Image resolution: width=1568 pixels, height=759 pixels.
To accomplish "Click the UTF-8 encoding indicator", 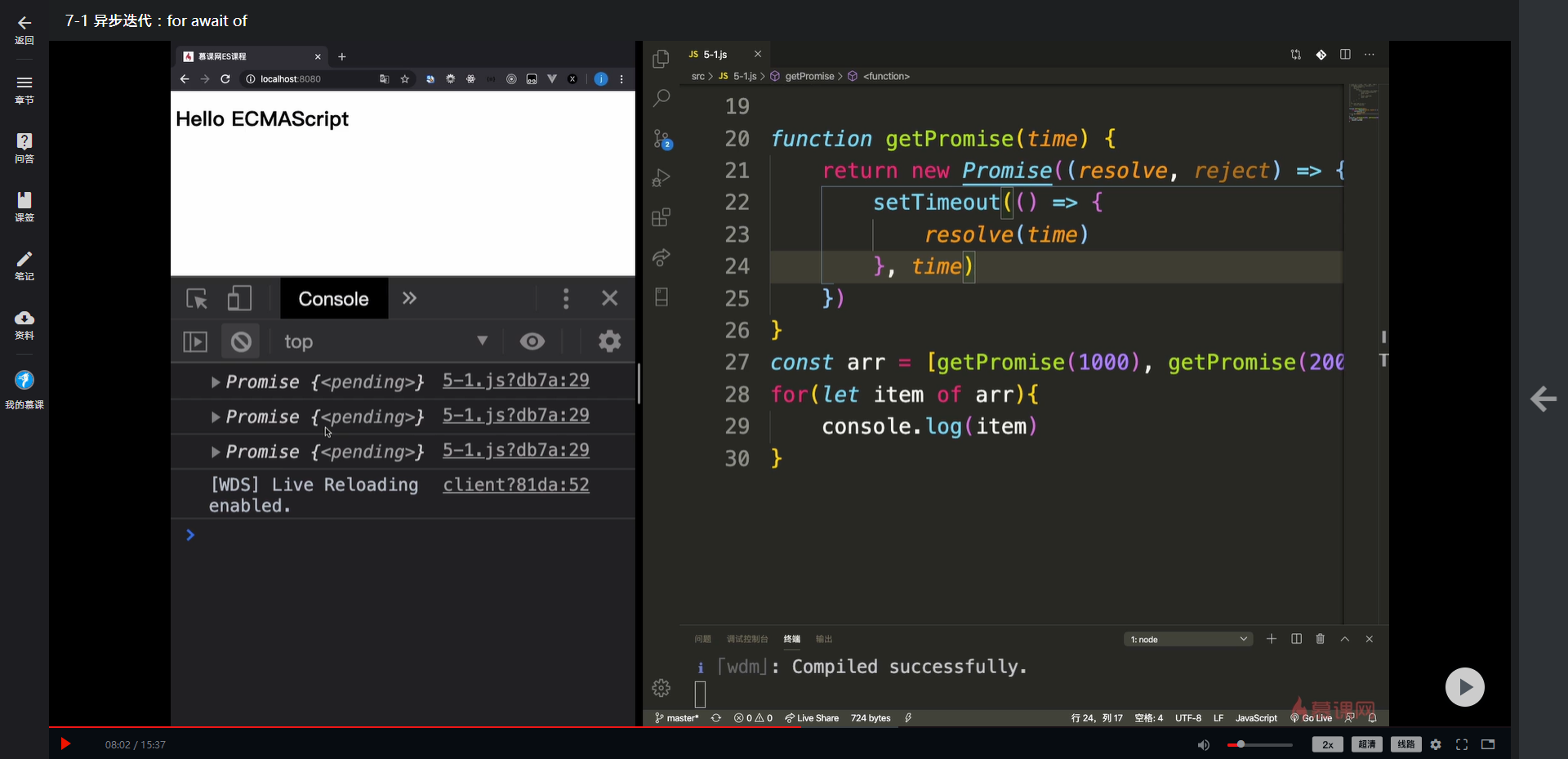I will (x=1188, y=718).
